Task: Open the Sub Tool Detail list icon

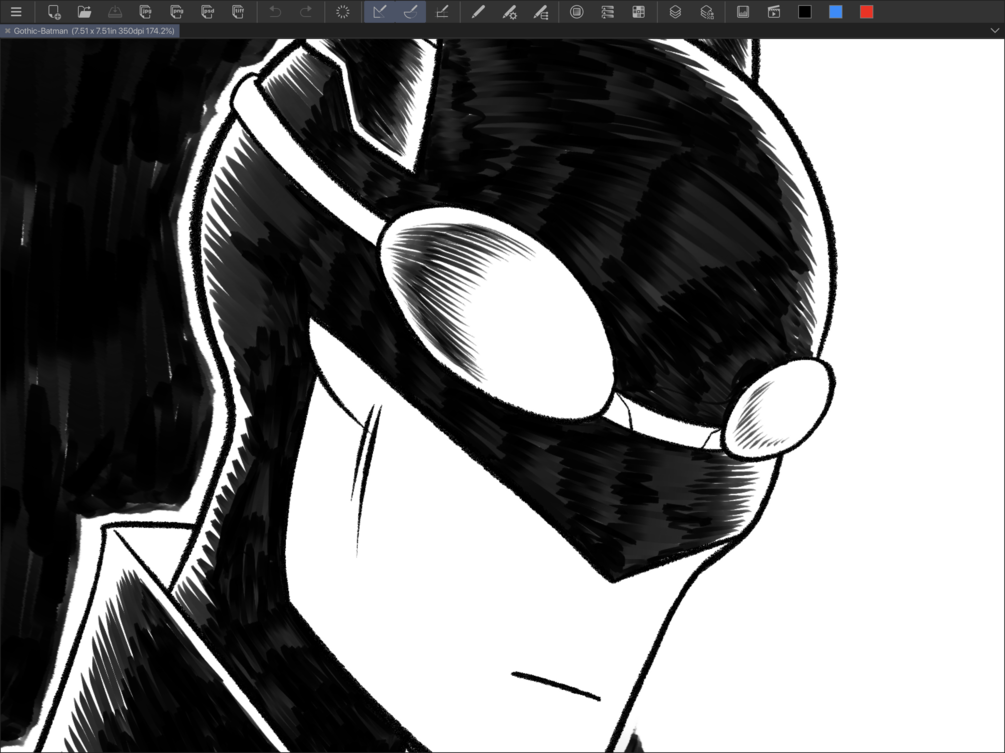Action: coord(608,12)
